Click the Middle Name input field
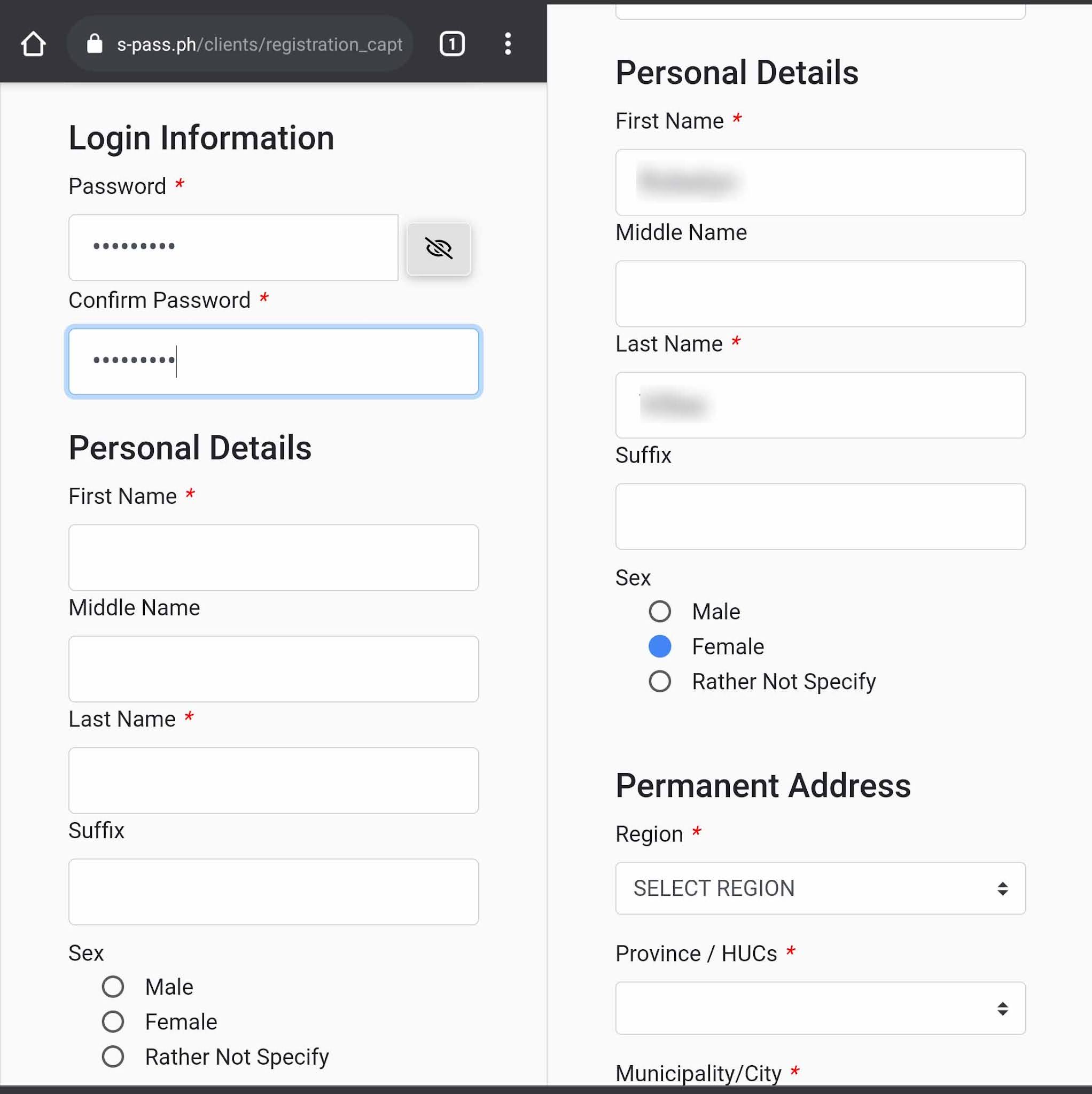Screen dimensions: 1092x1094 pos(274,669)
